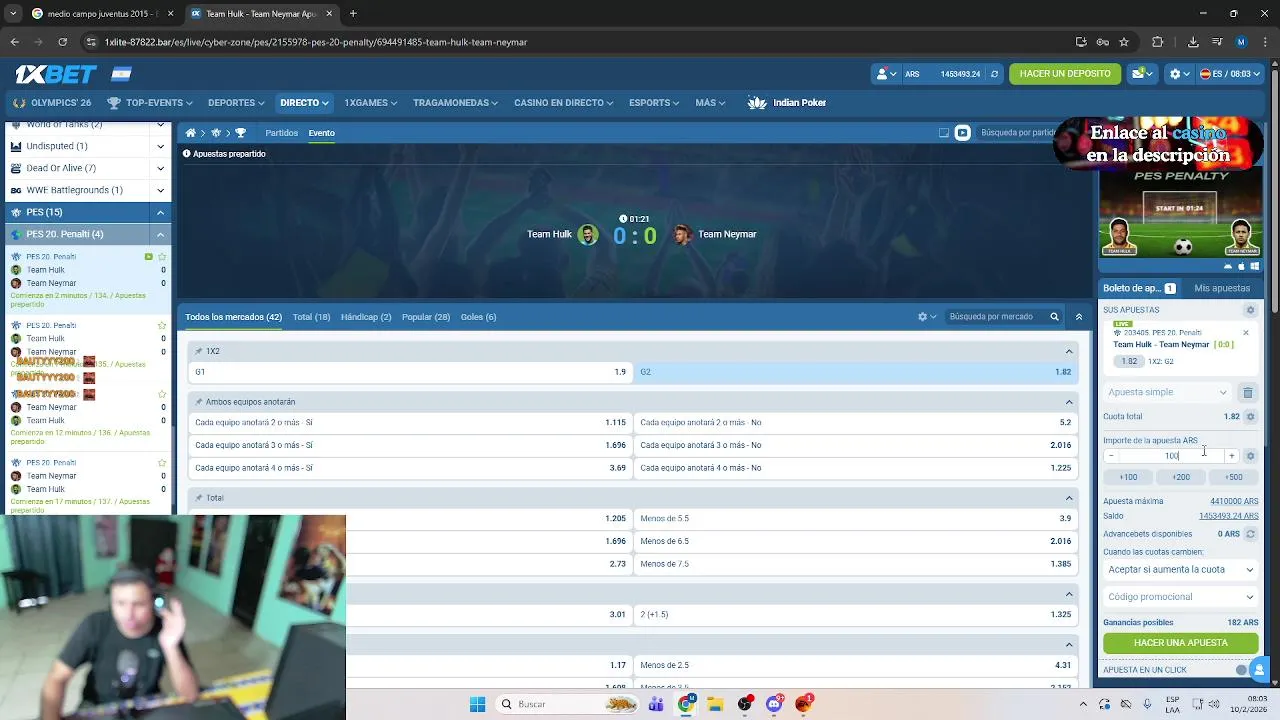This screenshot has height=720, width=1280.
Task: Toggle the live video player icon
Action: pos(962,133)
